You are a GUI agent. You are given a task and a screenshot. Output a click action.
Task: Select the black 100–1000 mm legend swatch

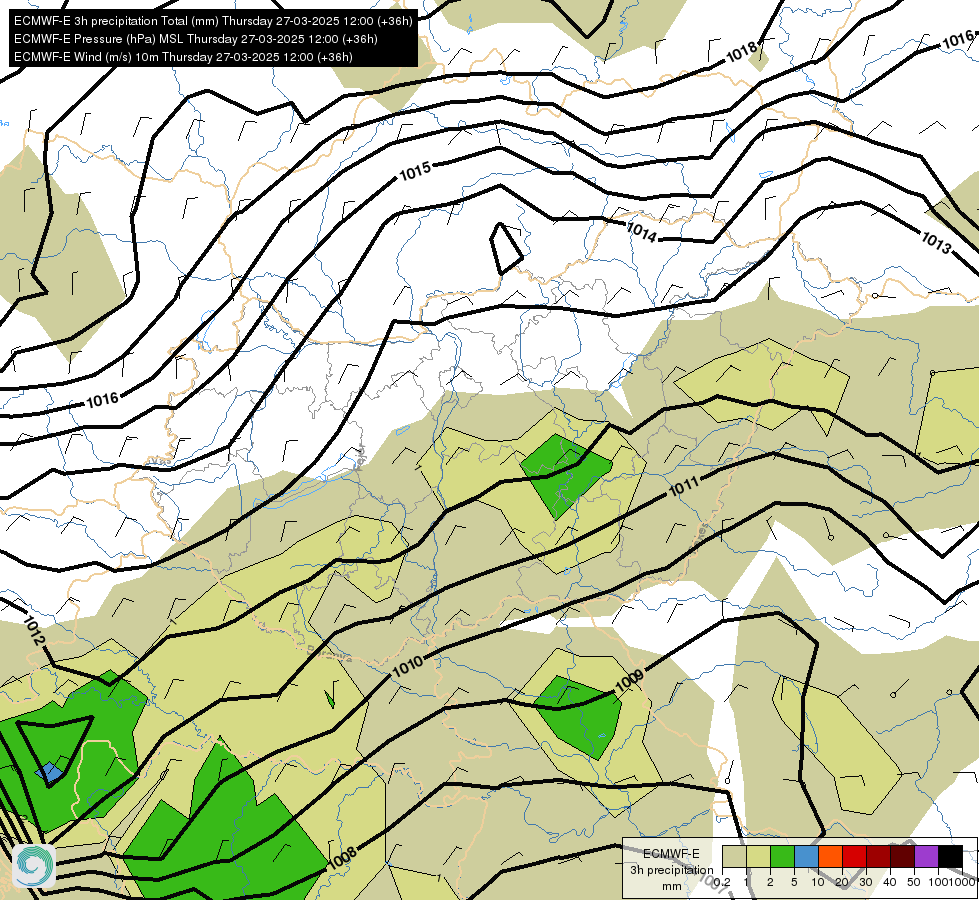(950, 856)
